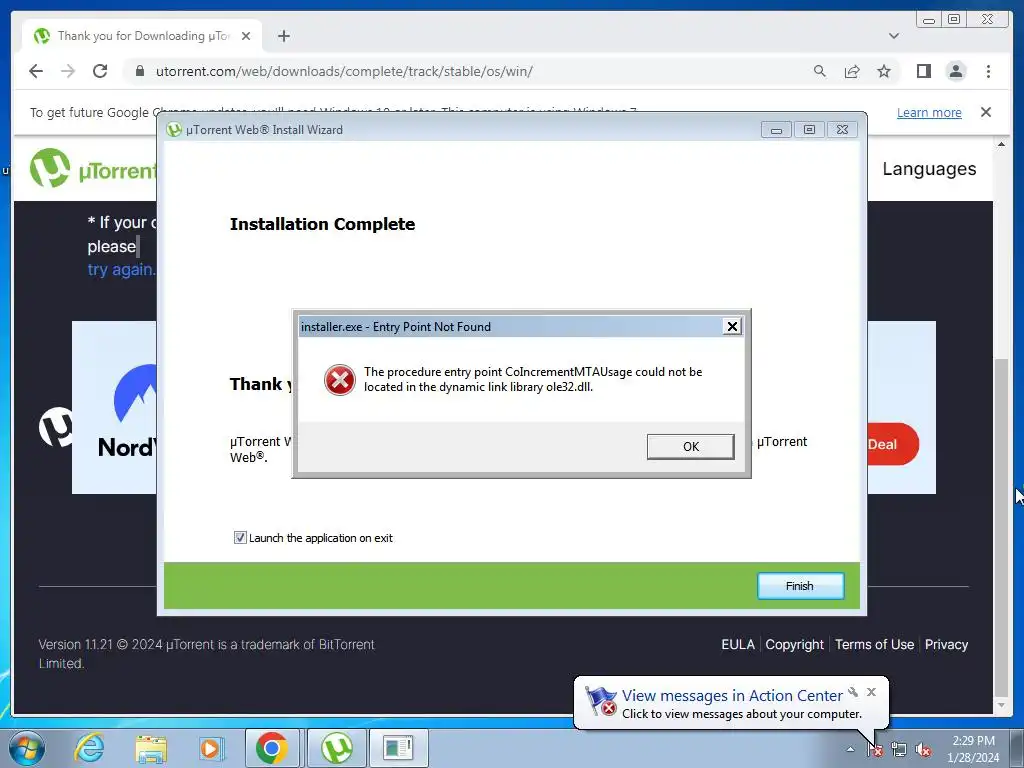Open the EULA footer link
The image size is (1024, 768).
click(x=738, y=645)
